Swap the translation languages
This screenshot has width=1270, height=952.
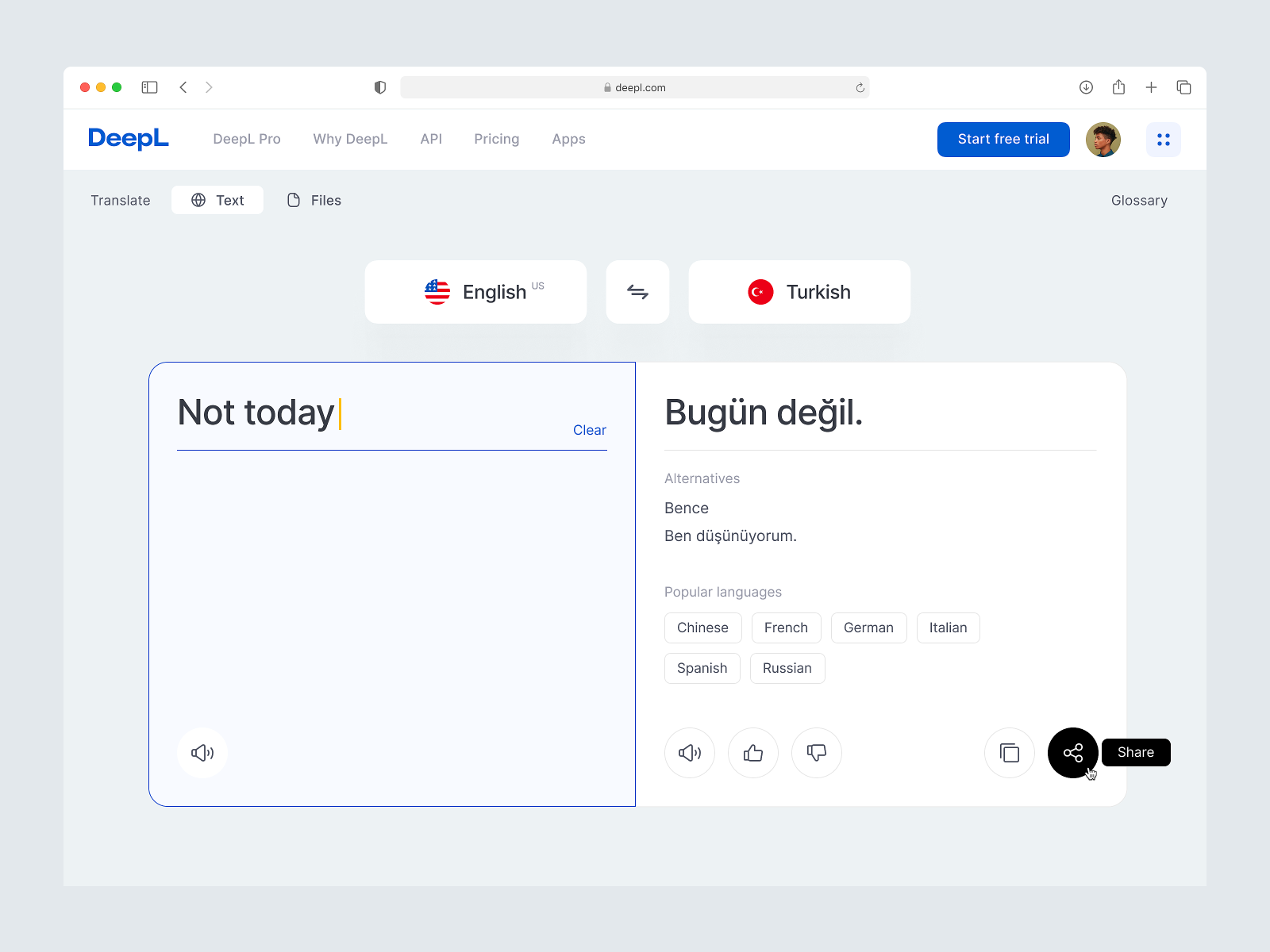tap(637, 292)
